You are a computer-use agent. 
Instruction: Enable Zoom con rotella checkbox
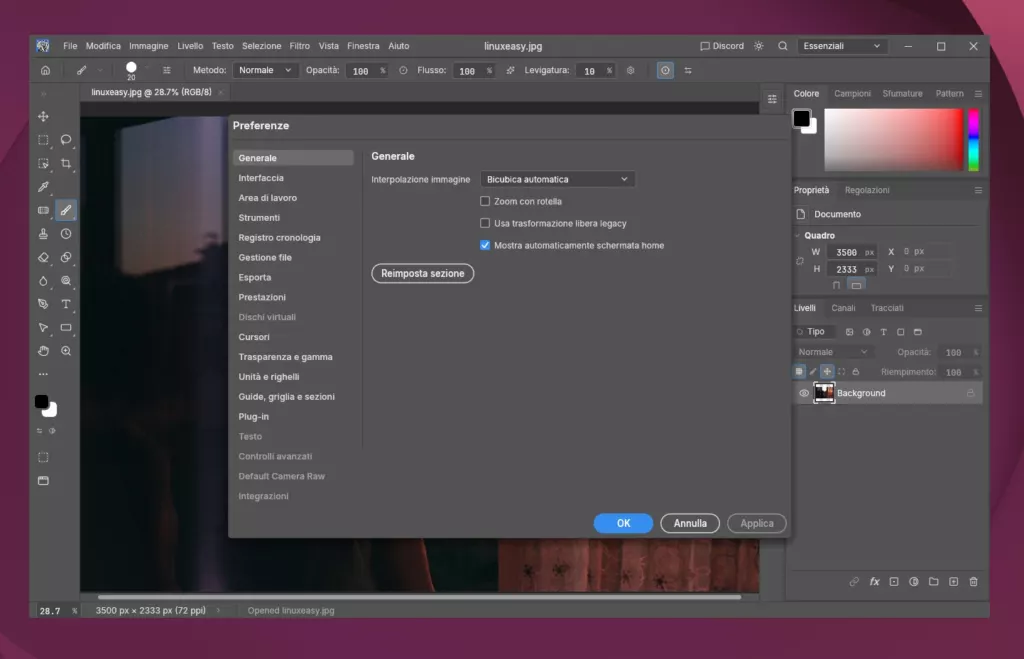click(x=485, y=201)
